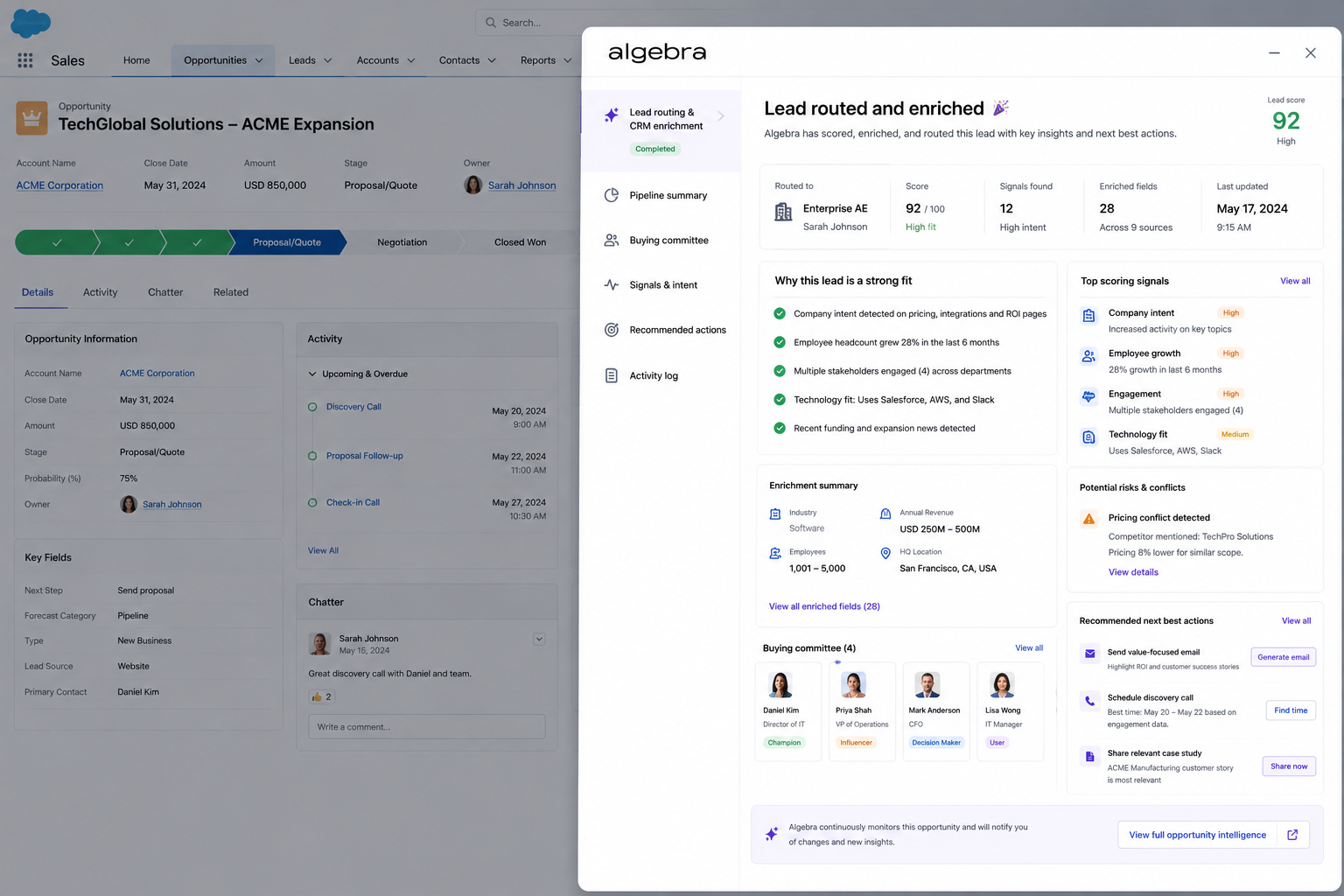Open the Chatter post actions dropdown
The image size is (1344, 896).
coord(539,639)
